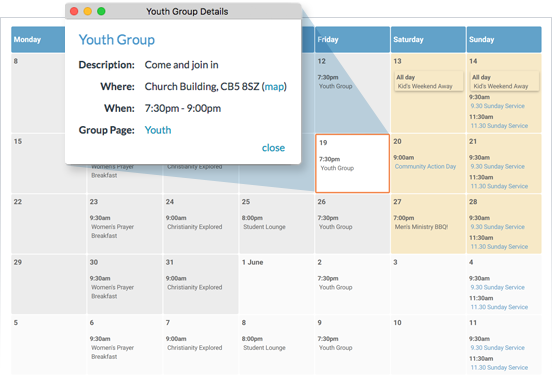Click the green maximize window button
Screen dimensions: 552x376
tap(101, 11)
